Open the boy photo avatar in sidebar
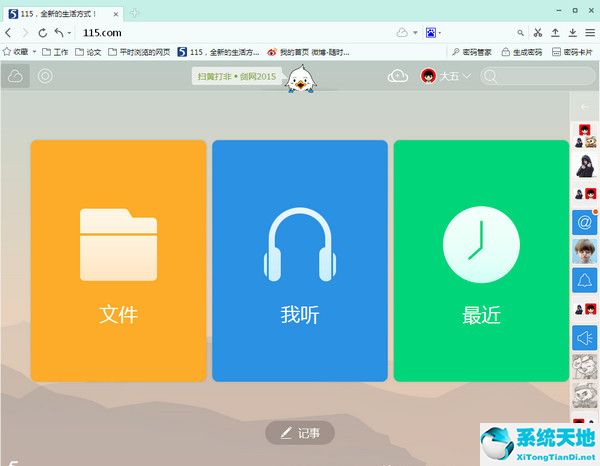The width and height of the screenshot is (600, 466). (x=585, y=251)
